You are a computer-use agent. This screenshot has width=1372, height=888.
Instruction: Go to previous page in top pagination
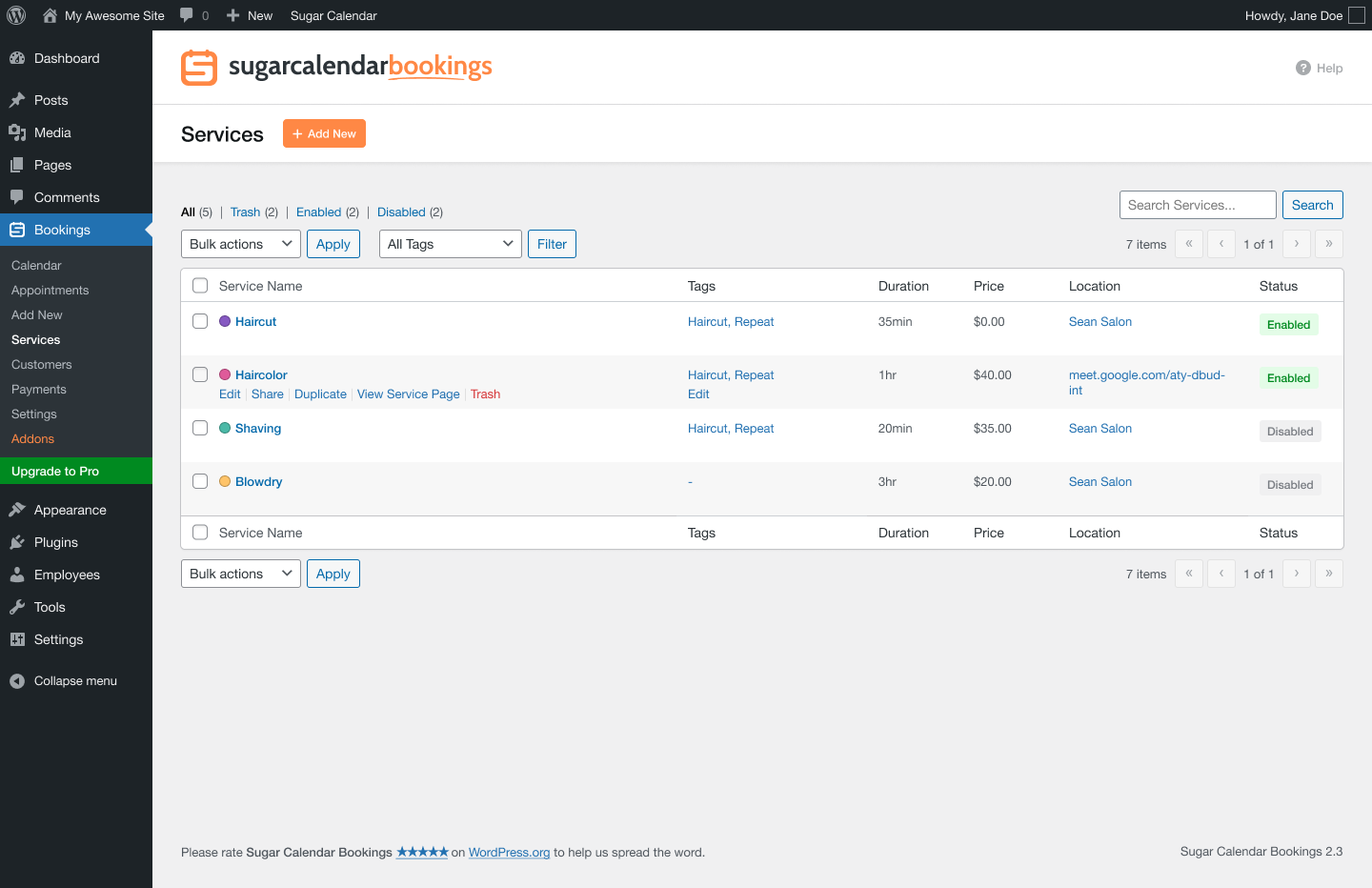click(1221, 244)
